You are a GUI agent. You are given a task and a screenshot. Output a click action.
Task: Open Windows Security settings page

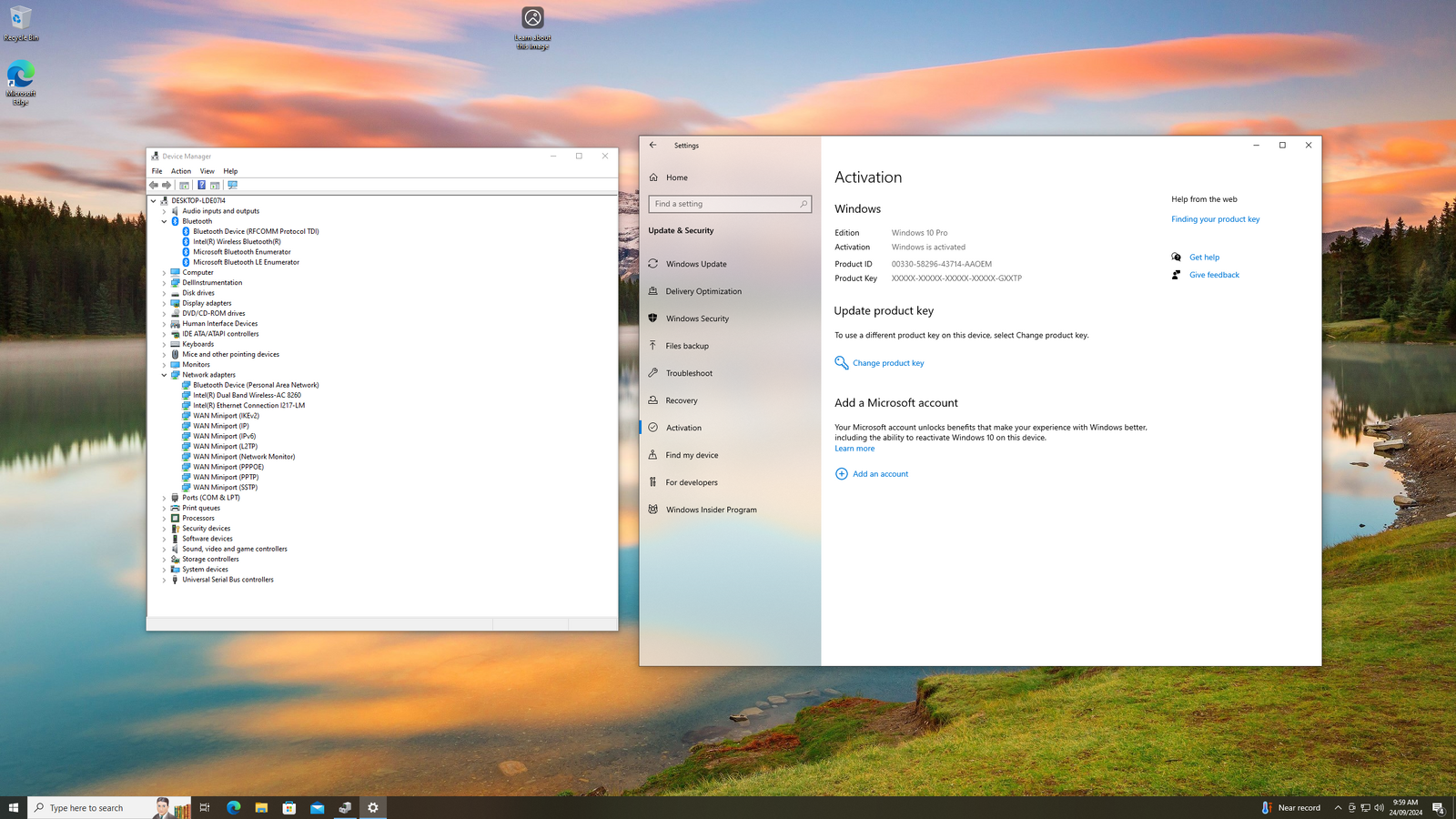coord(697,318)
